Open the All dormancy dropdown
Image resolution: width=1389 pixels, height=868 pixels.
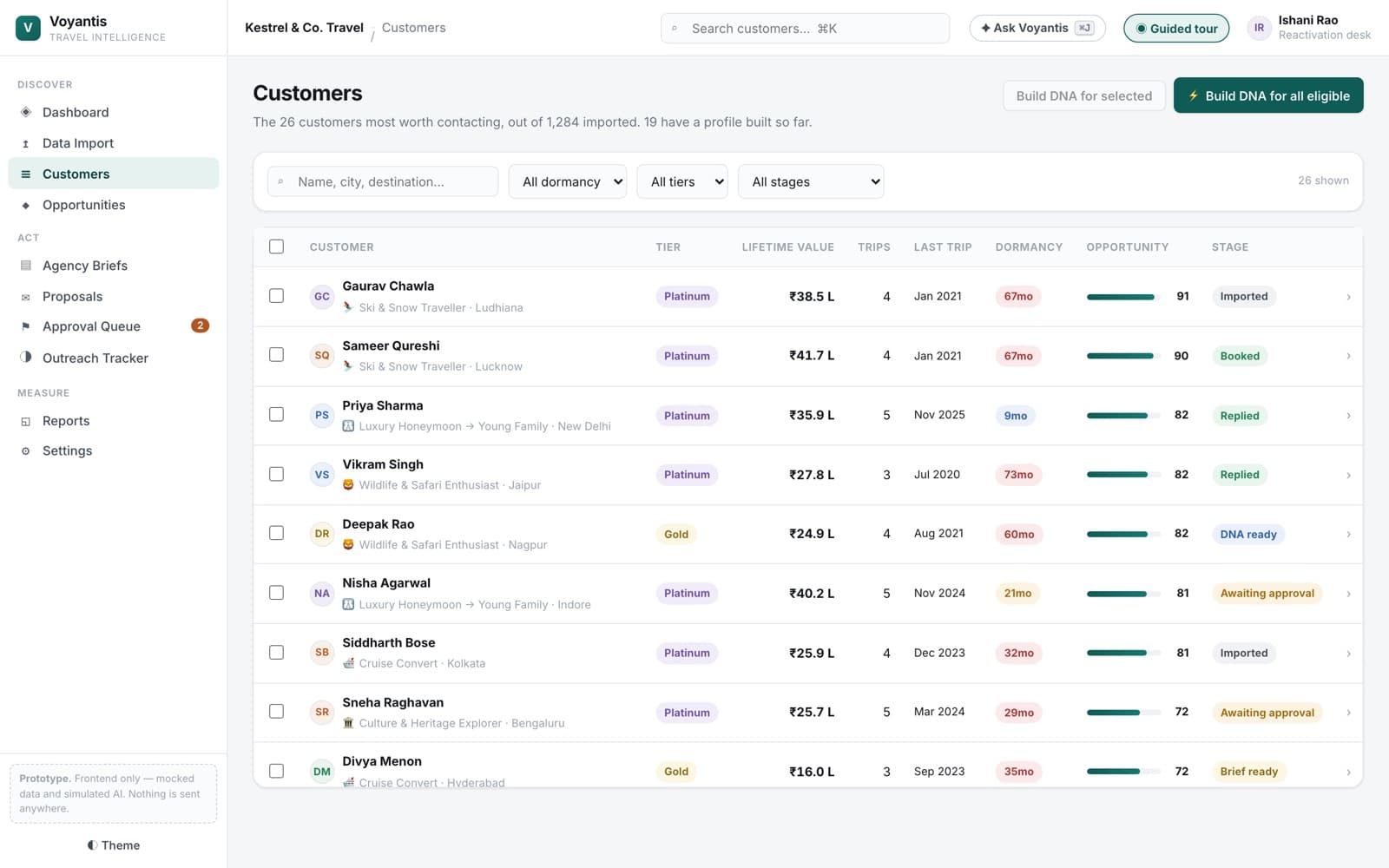(x=568, y=181)
